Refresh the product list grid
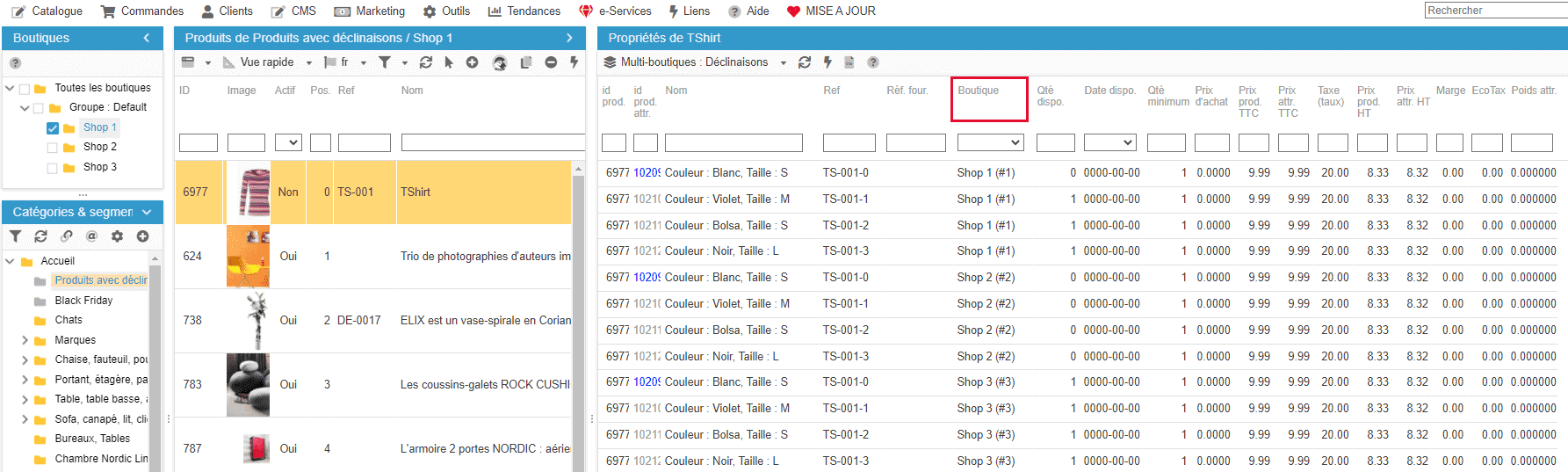The height and width of the screenshot is (472, 1568). pos(426,62)
